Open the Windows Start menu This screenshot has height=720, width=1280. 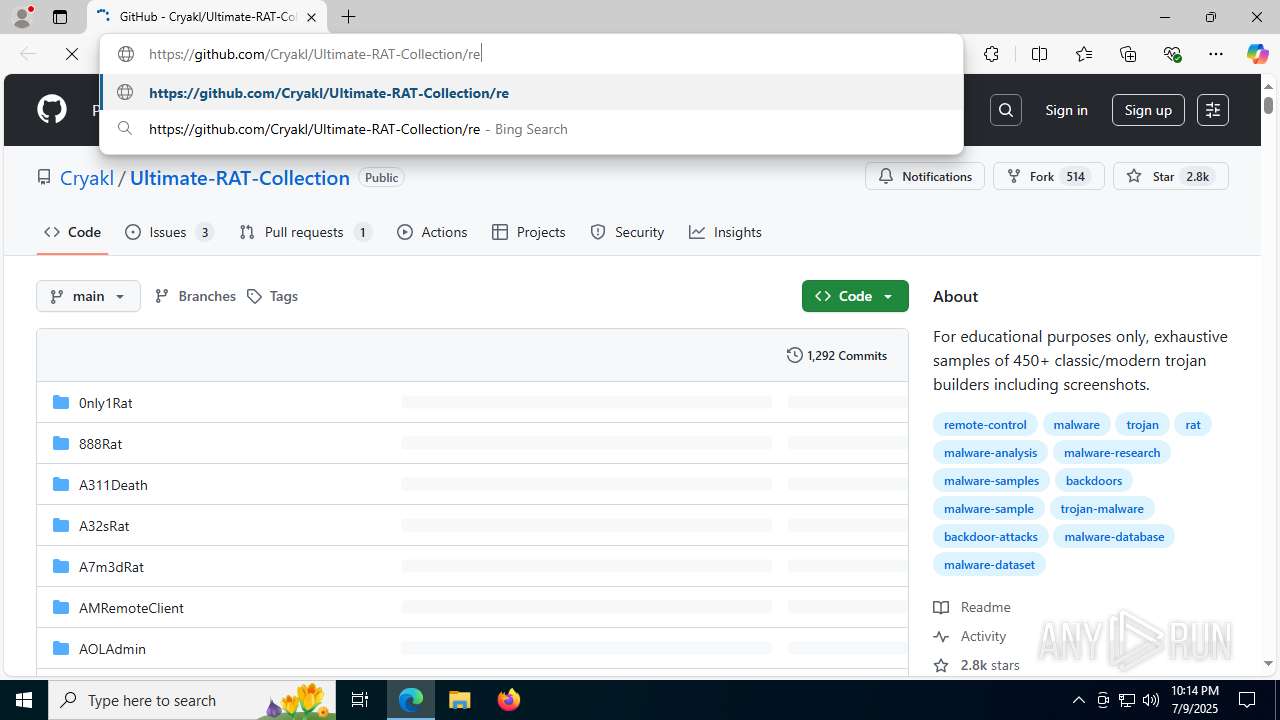click(x=24, y=700)
